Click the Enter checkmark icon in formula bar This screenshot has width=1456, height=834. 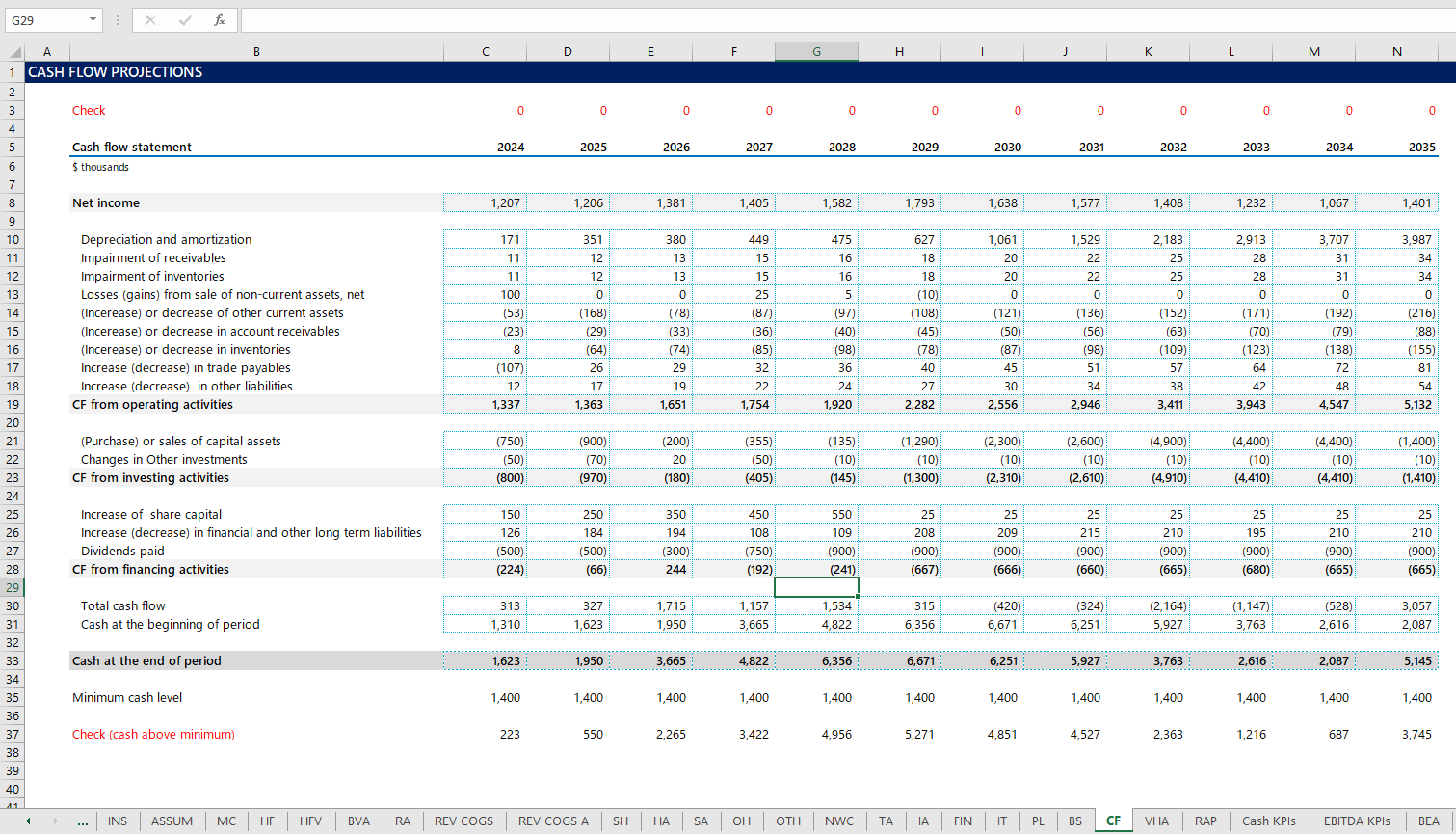click(185, 20)
